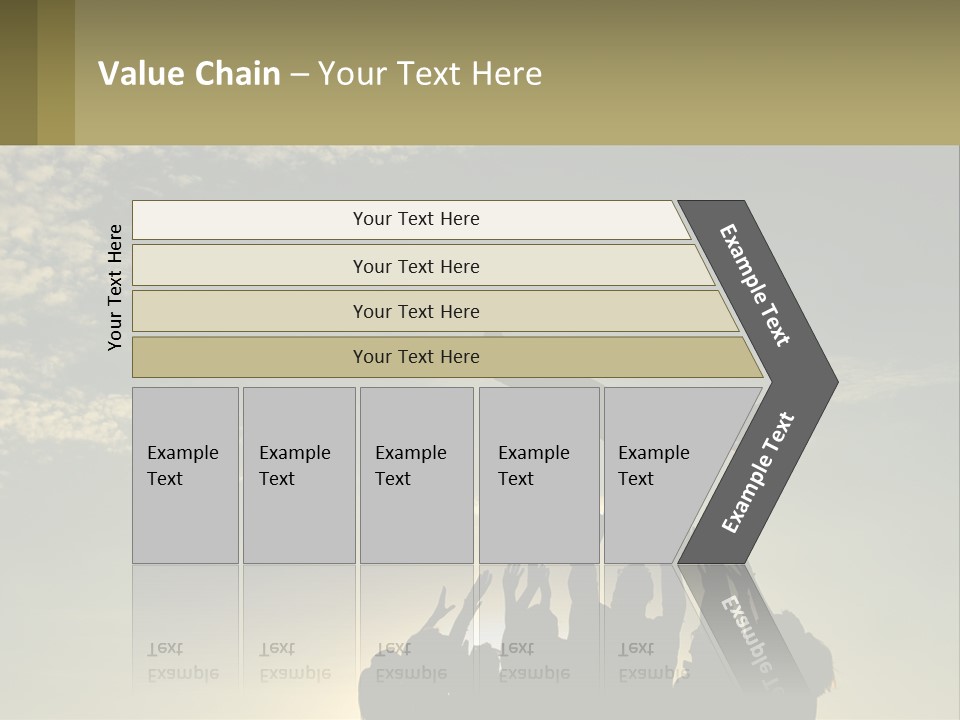Select the dark brown accent strip in header
Image resolution: width=960 pixels, height=720 pixels.
(x=18, y=73)
